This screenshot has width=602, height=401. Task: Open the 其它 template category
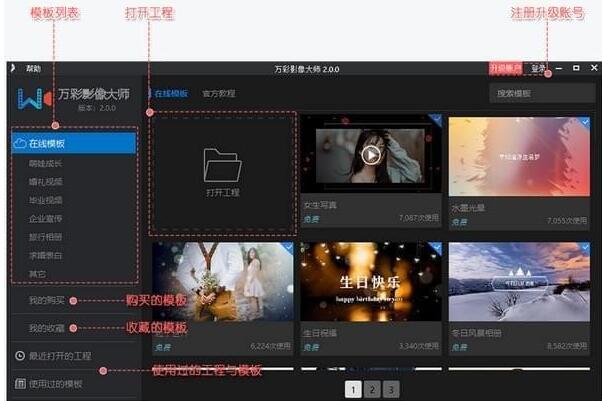[37, 274]
